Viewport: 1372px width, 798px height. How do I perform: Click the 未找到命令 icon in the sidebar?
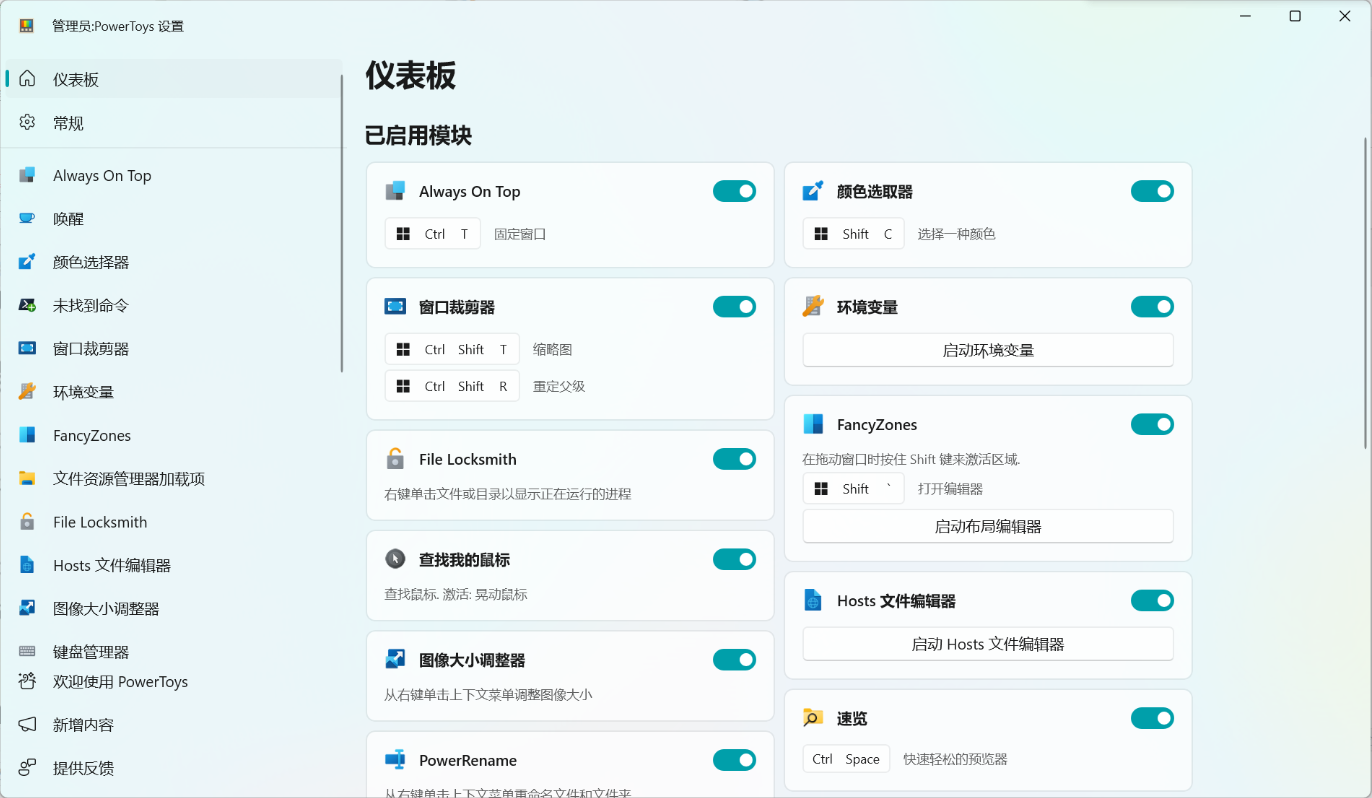(27, 305)
